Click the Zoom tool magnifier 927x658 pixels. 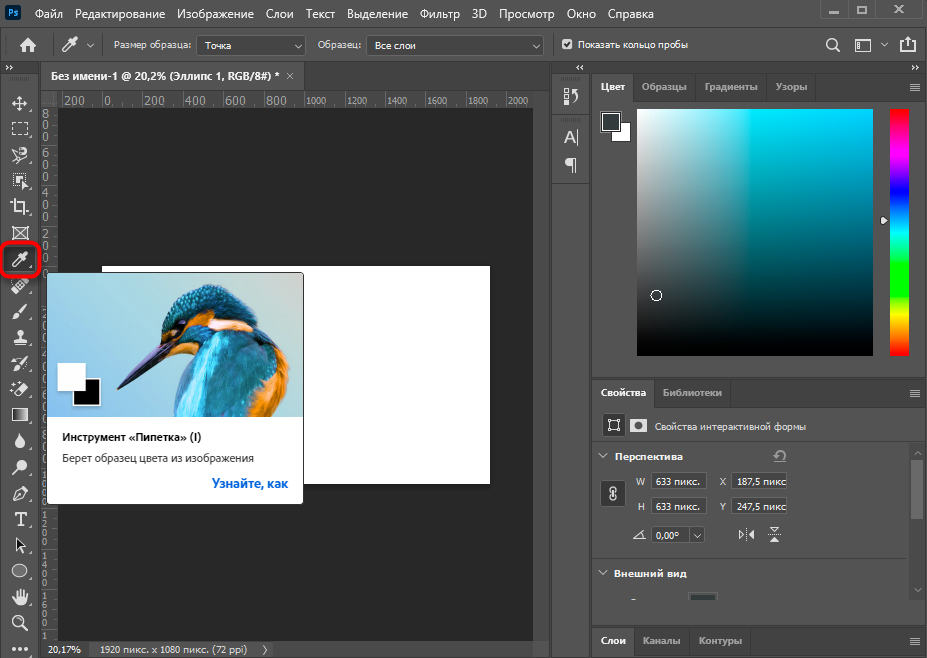click(x=19, y=623)
